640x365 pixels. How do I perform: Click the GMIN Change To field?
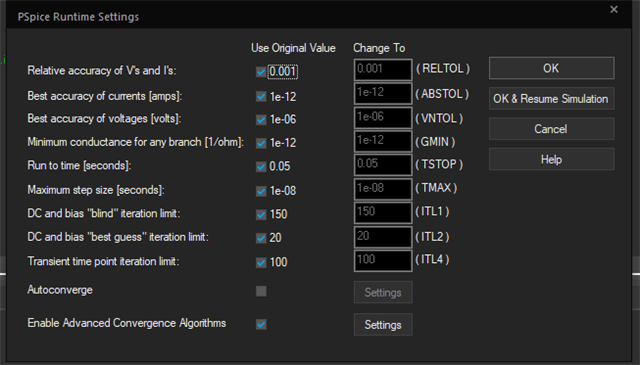point(383,141)
